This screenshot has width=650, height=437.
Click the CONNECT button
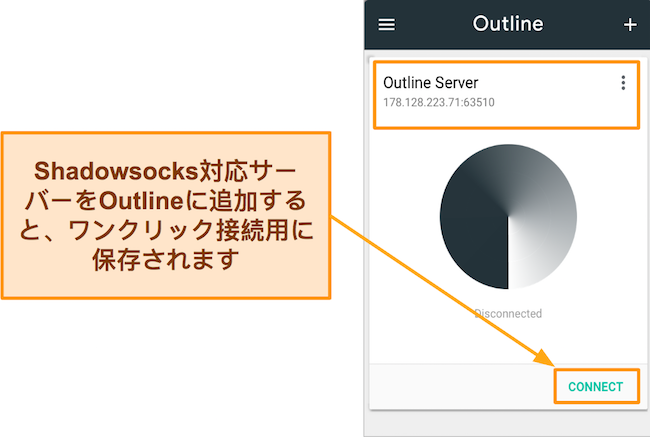(596, 386)
